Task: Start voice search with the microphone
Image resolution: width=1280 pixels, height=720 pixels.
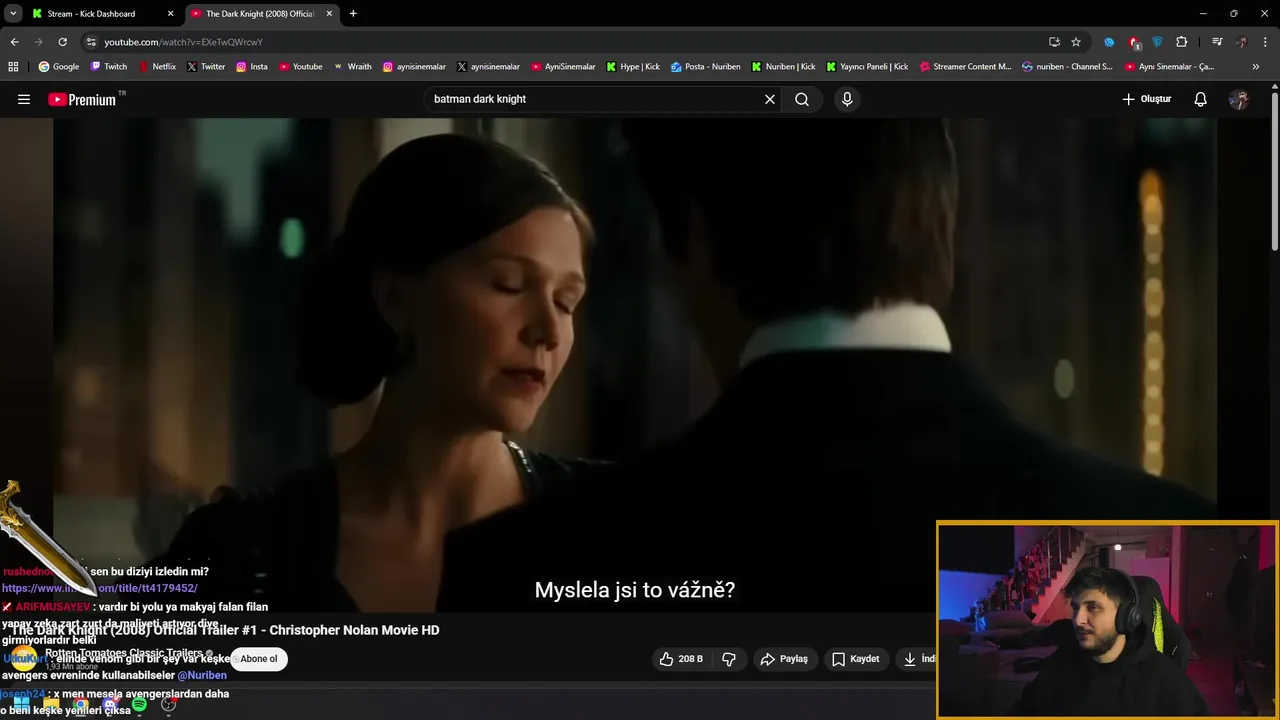Action: coord(847,99)
